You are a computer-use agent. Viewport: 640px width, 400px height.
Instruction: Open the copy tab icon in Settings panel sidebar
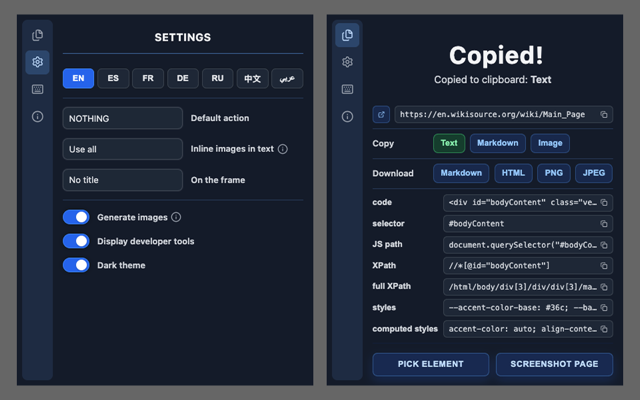(38, 35)
